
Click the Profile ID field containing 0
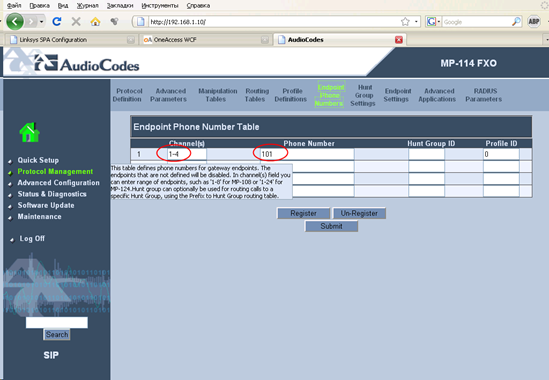coord(501,154)
